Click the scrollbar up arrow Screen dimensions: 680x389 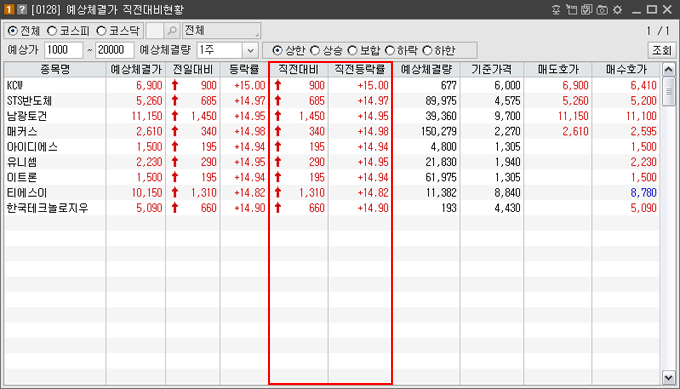coord(668,69)
